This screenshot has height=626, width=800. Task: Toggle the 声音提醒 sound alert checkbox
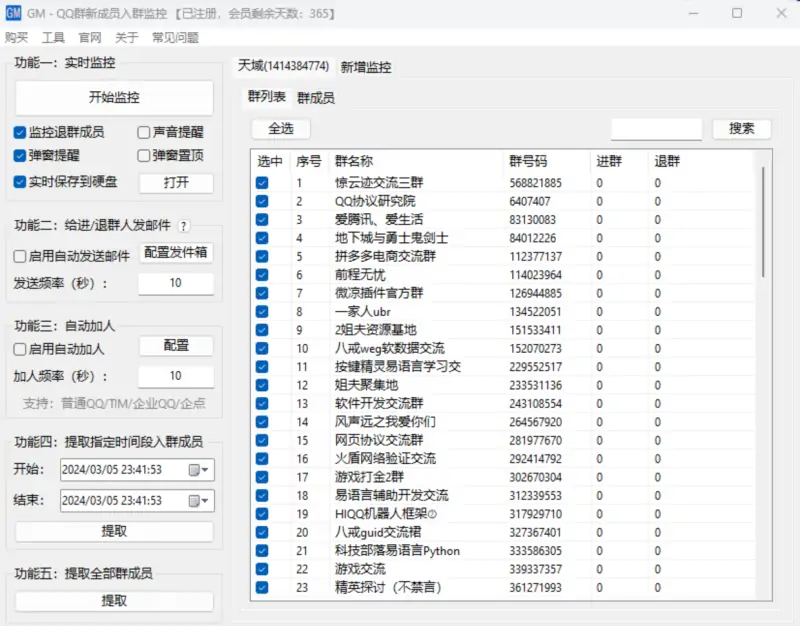[x=144, y=134]
